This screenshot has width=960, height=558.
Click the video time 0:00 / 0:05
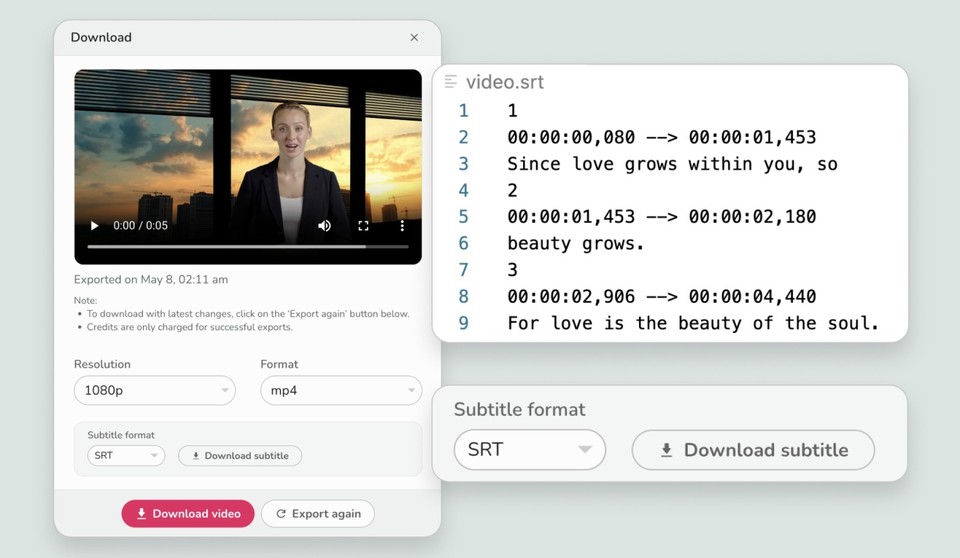pos(140,225)
